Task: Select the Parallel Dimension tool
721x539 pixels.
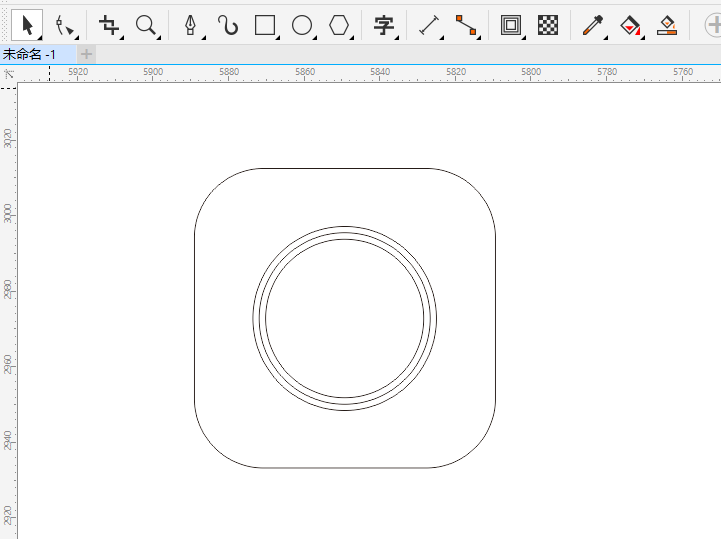Action: [x=429, y=25]
